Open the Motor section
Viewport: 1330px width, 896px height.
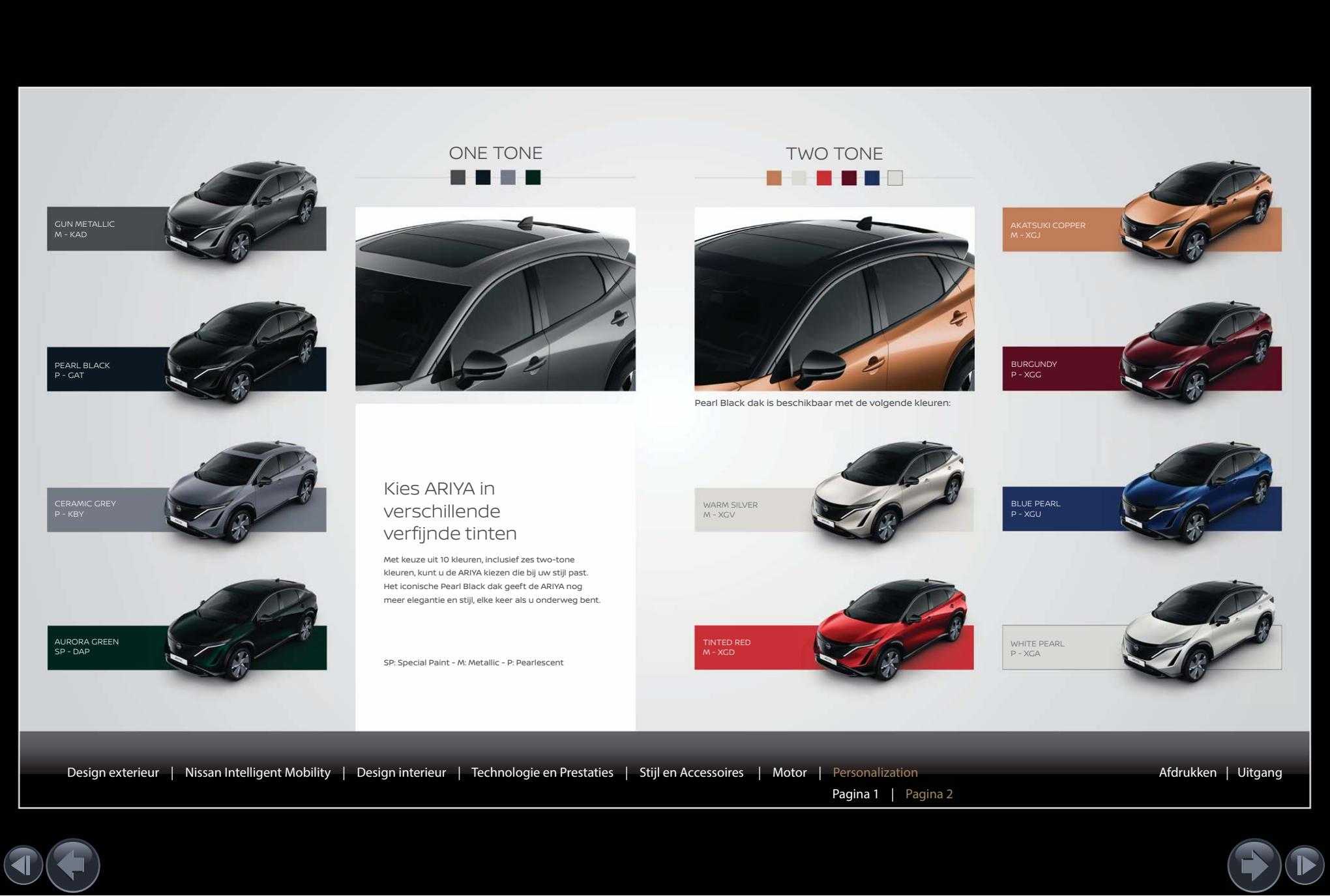pyautogui.click(x=790, y=772)
